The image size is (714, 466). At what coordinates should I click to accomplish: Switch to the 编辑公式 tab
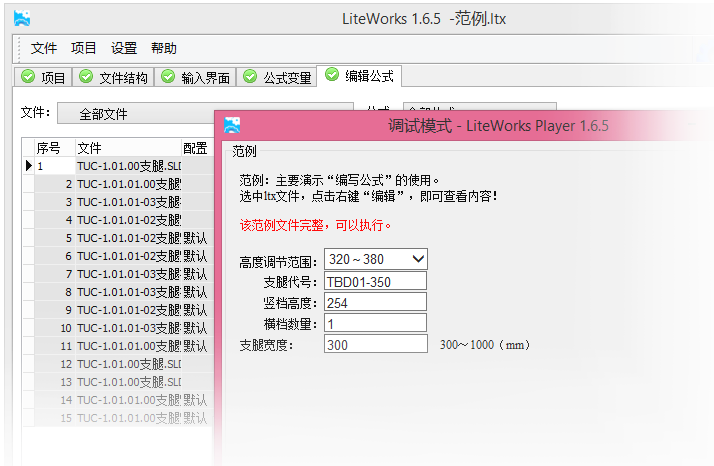click(359, 76)
